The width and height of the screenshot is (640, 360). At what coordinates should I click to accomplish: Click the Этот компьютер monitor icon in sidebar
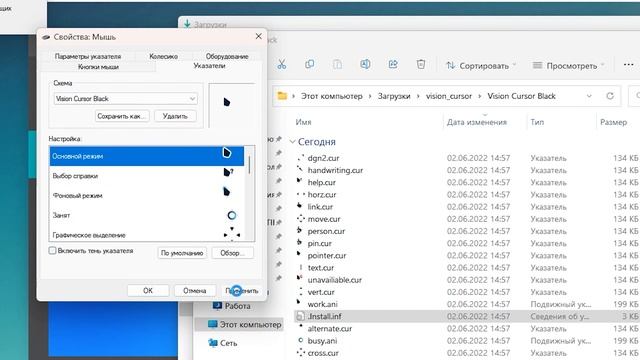point(213,324)
